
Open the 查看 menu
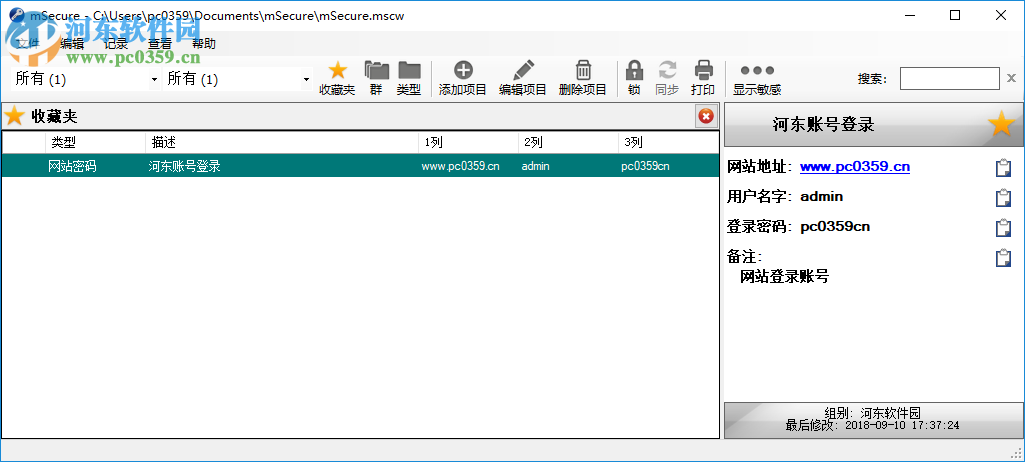point(160,44)
